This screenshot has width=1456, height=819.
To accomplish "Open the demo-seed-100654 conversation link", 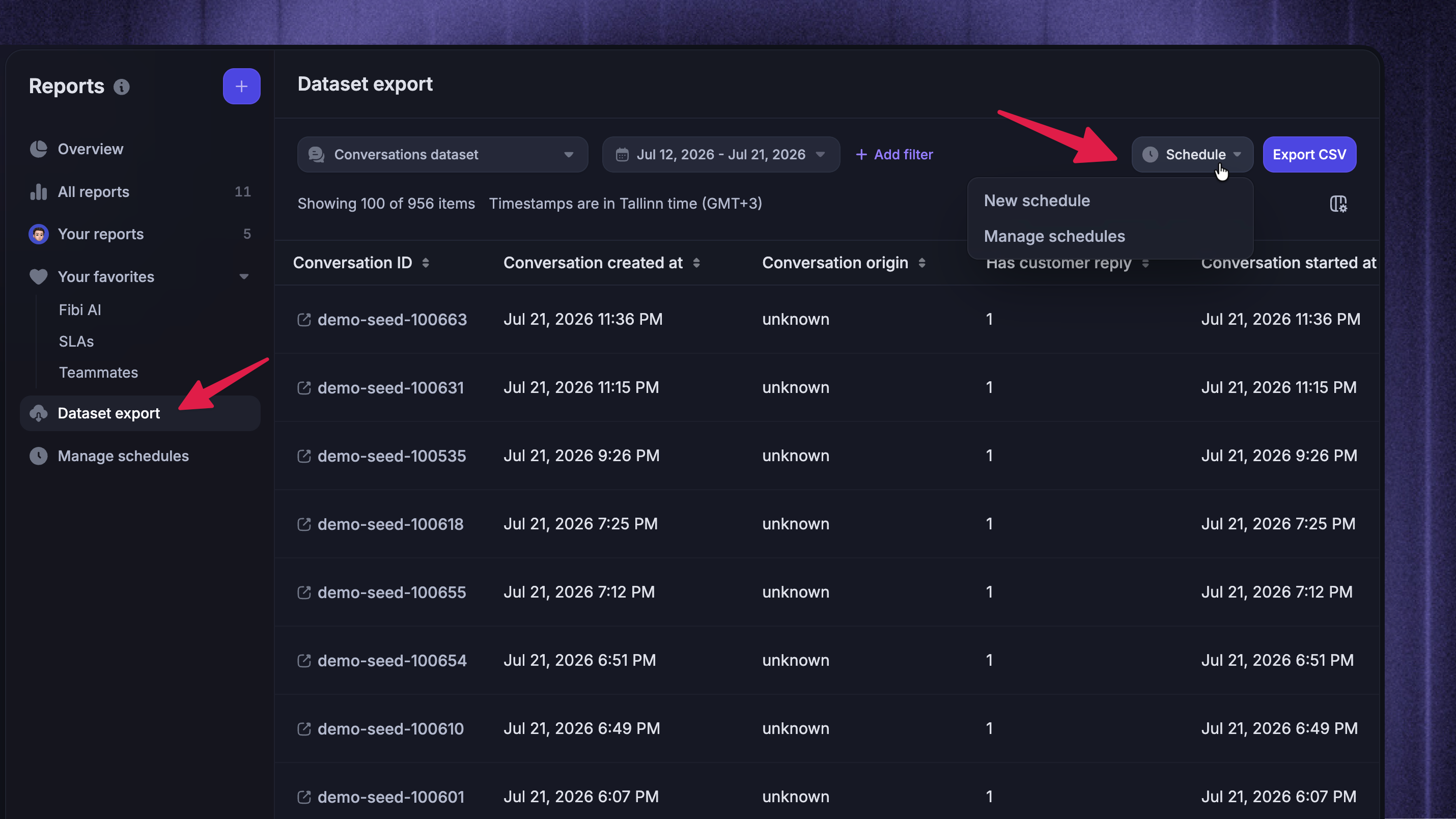I will (x=393, y=661).
